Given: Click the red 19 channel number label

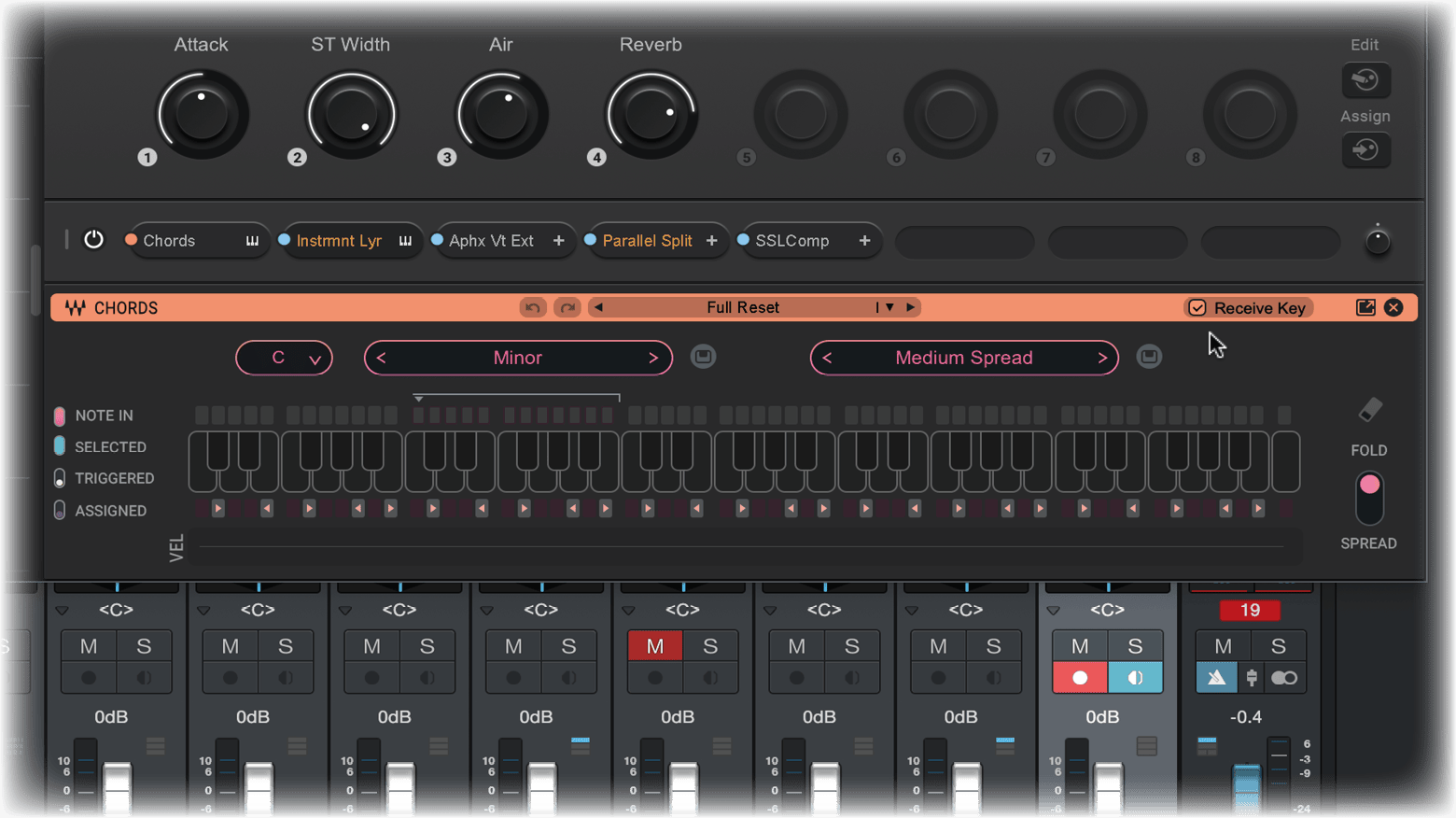Looking at the screenshot, I should coord(1250,611).
